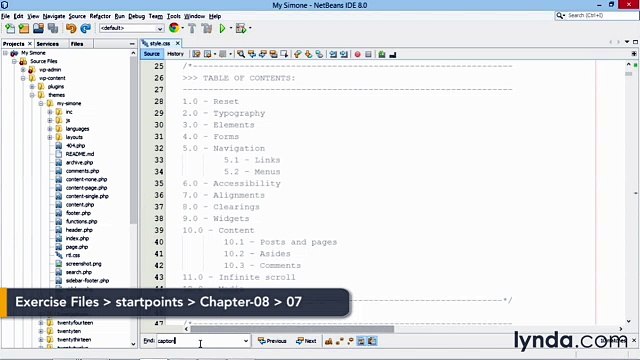Click the Previous Bookmark icon

point(298,54)
